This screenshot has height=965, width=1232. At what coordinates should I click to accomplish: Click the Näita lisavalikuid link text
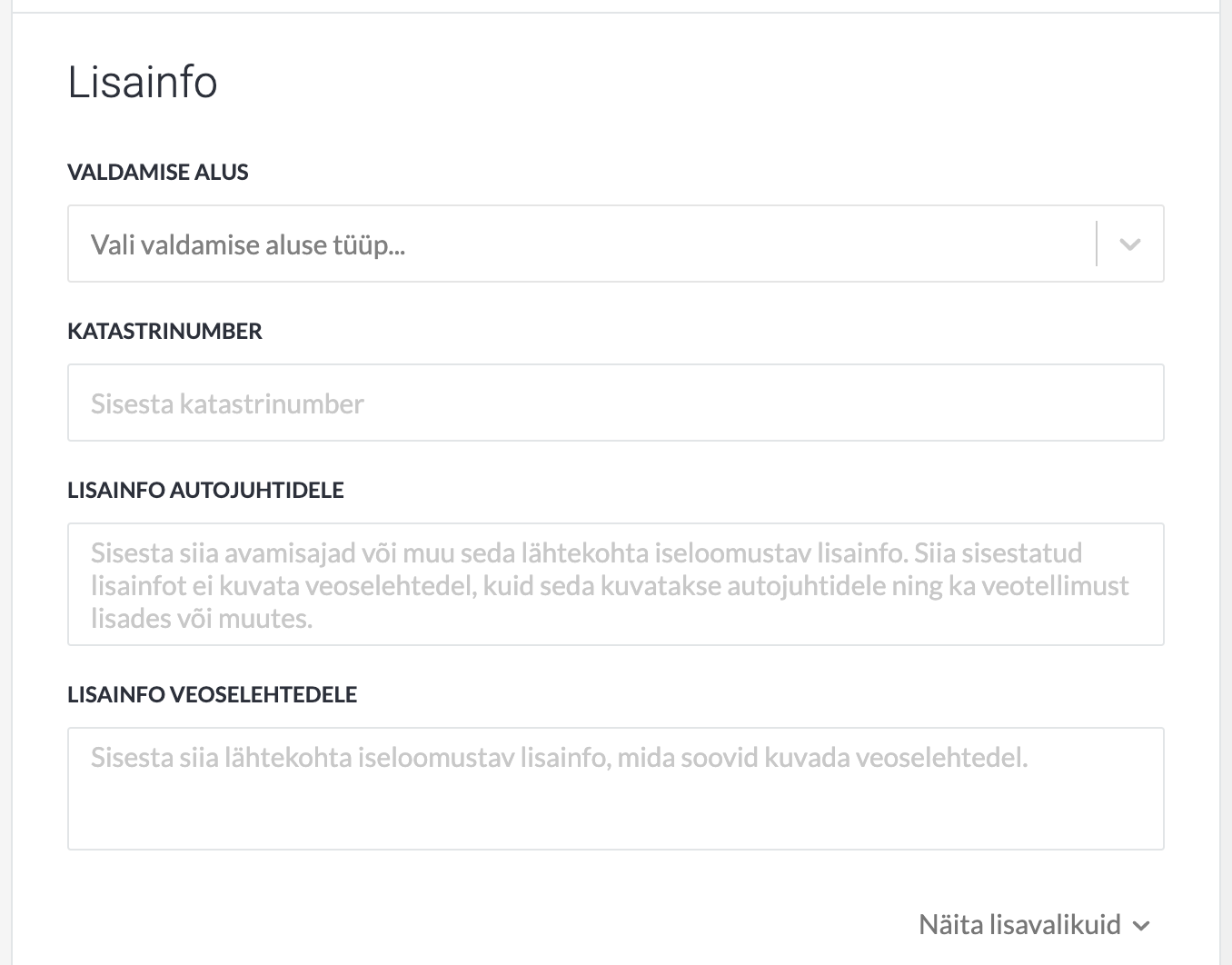(x=1020, y=925)
